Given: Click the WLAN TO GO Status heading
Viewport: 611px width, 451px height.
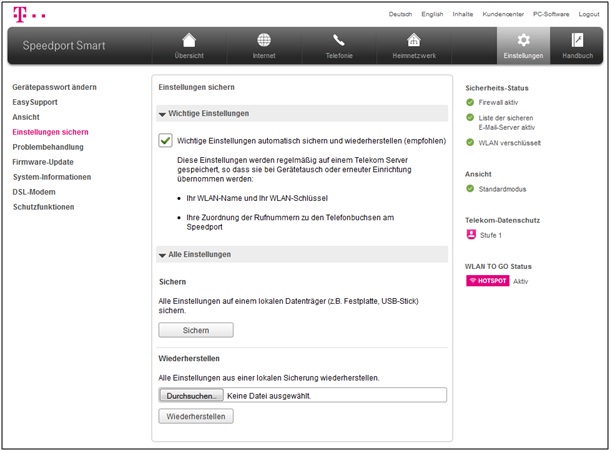Looking at the screenshot, I should 498,266.
